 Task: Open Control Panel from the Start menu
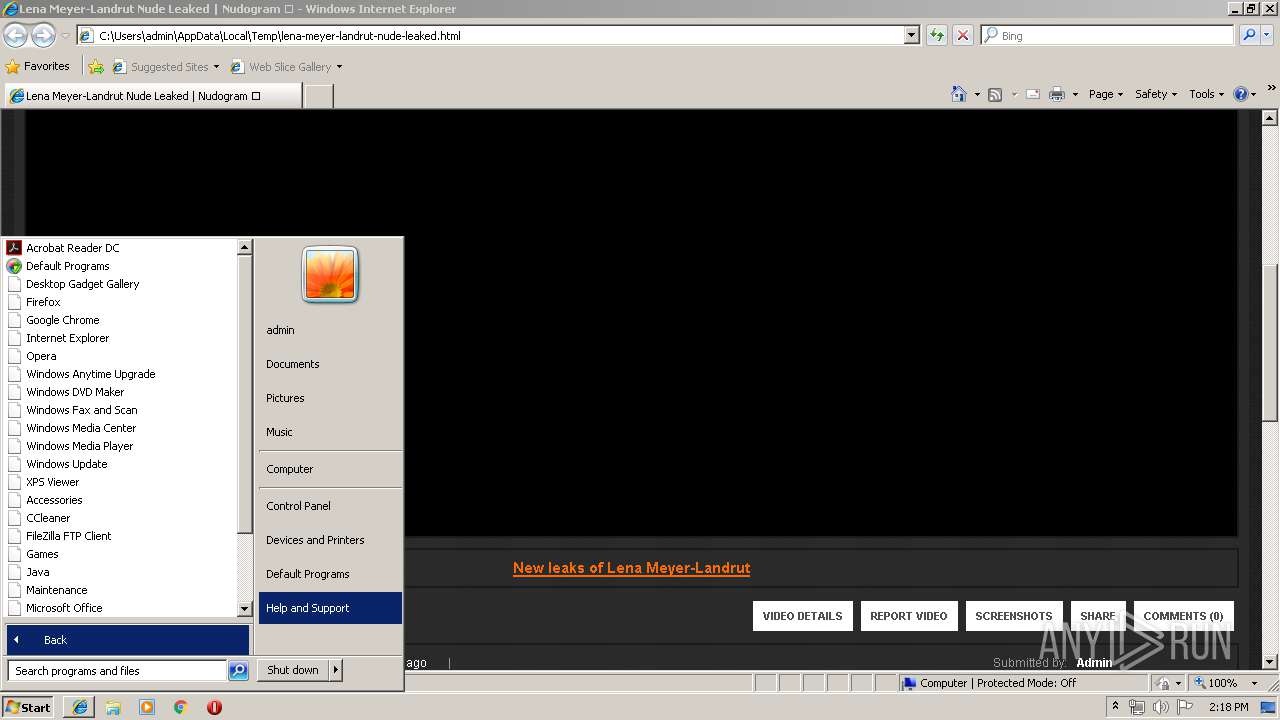pos(298,506)
